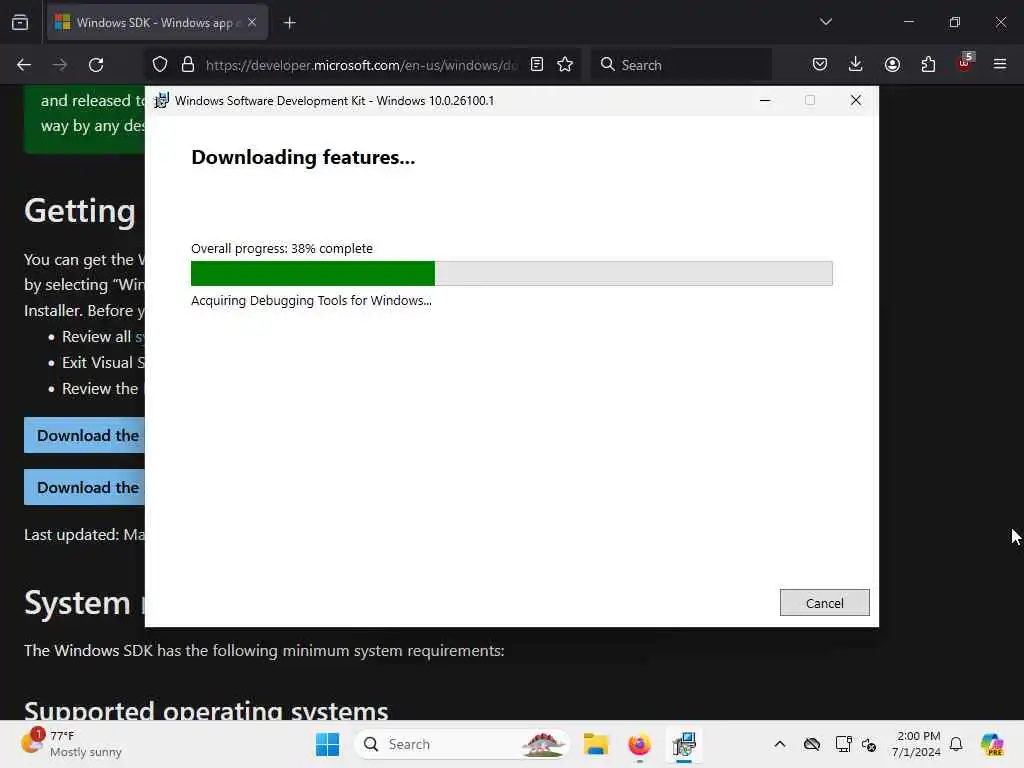Viewport: 1024px width, 768px height.
Task: Close the Windows Software Development Kit dialog
Action: [856, 101]
